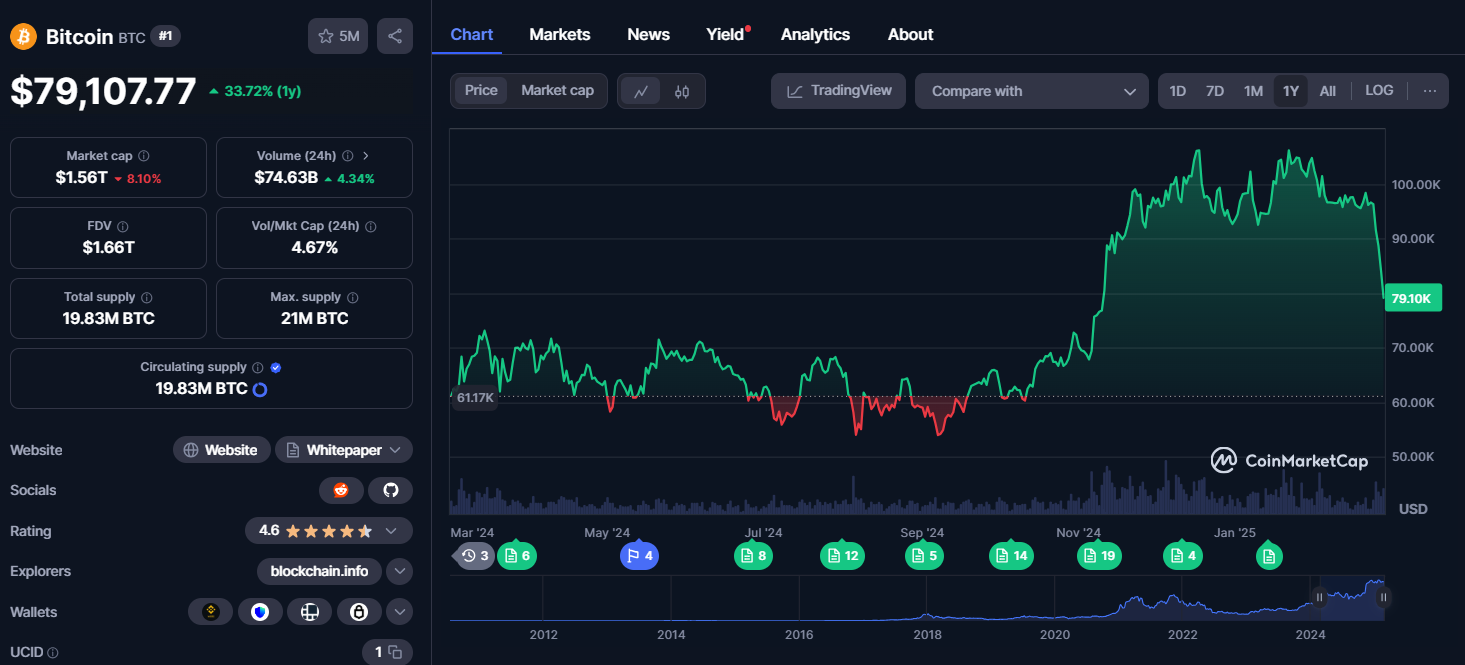Open the history marker labeled 3

point(475,555)
